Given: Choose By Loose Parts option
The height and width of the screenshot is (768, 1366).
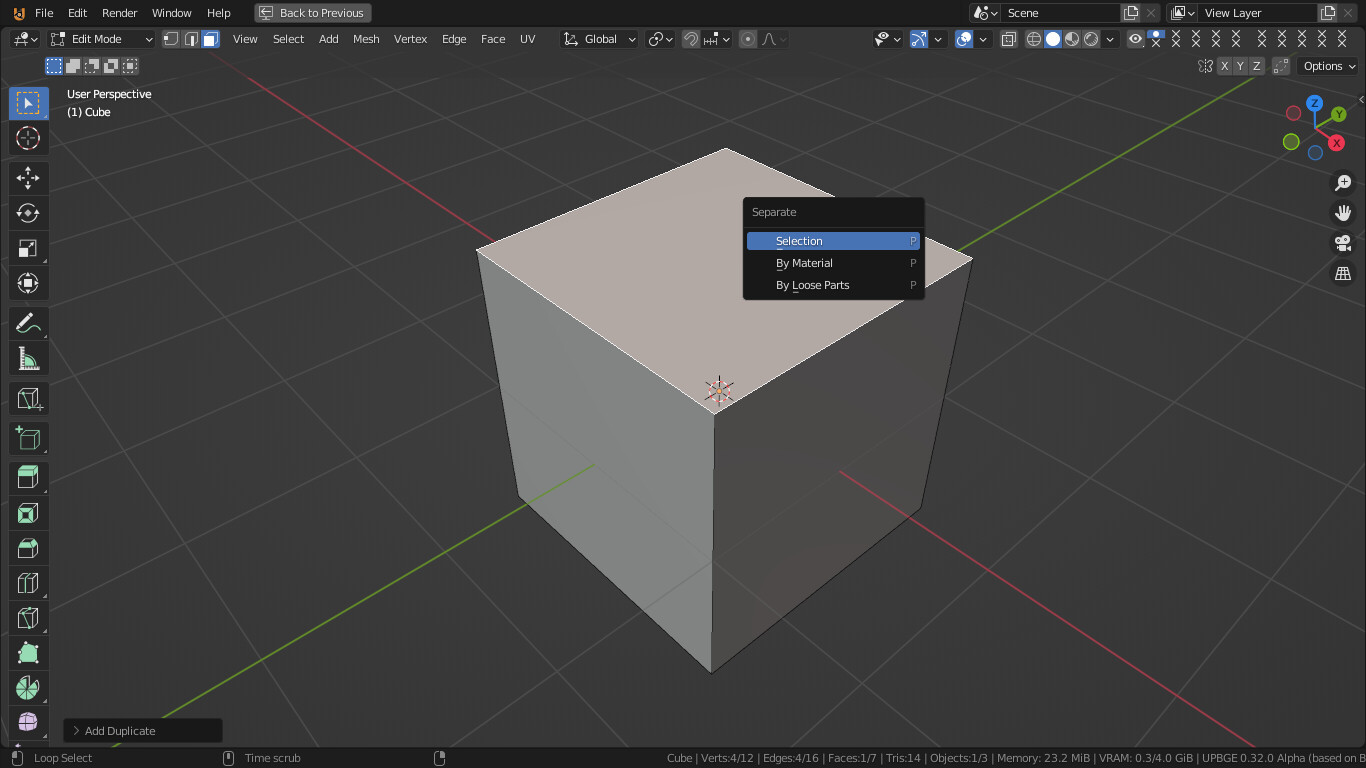Looking at the screenshot, I should (x=833, y=285).
